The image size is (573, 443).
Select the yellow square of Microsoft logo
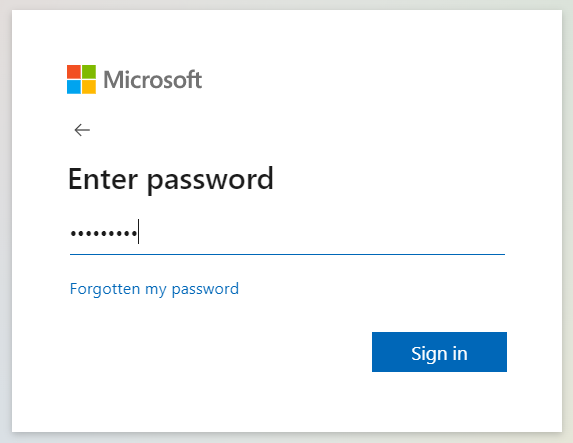(89, 87)
